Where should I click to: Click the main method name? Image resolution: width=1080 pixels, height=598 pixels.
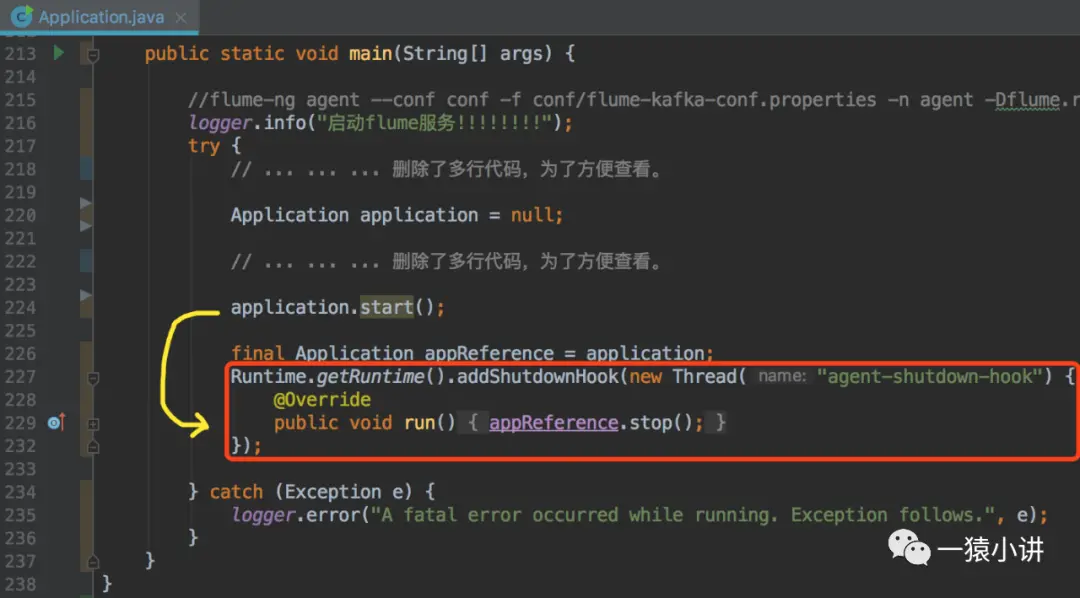(370, 53)
